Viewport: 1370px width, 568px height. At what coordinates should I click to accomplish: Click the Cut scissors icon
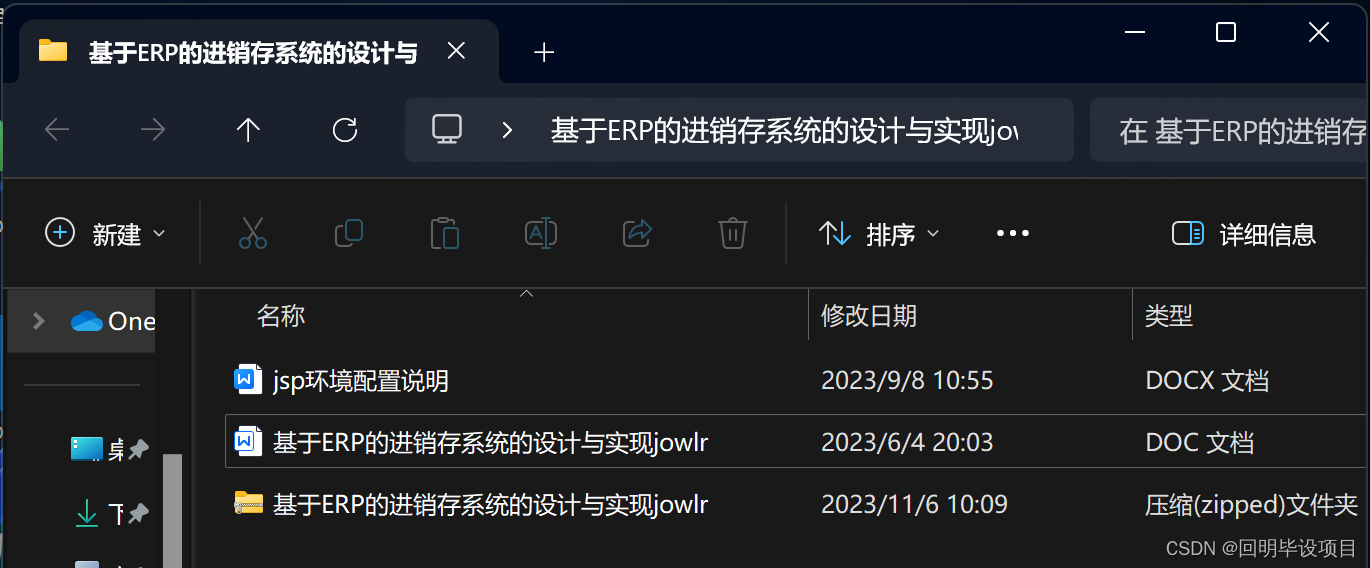click(x=253, y=234)
